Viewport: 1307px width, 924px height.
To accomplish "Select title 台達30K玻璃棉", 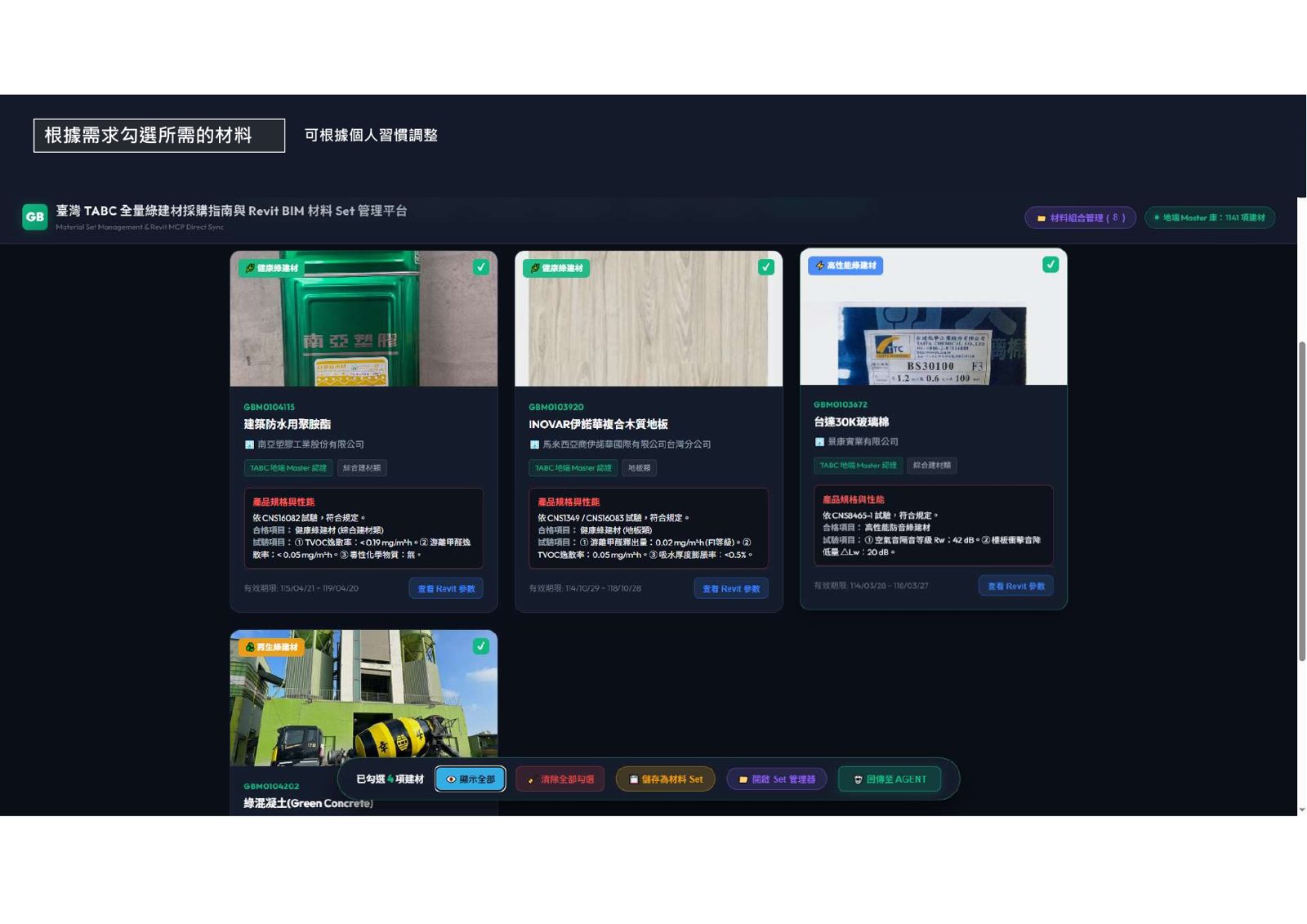I will click(x=851, y=422).
